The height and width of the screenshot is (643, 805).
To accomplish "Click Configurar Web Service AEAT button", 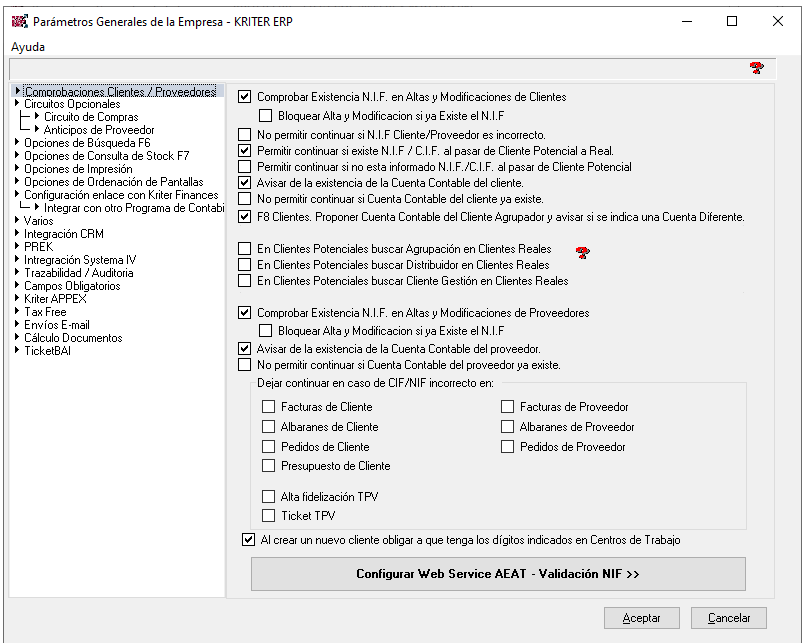I will pyautogui.click(x=497, y=574).
